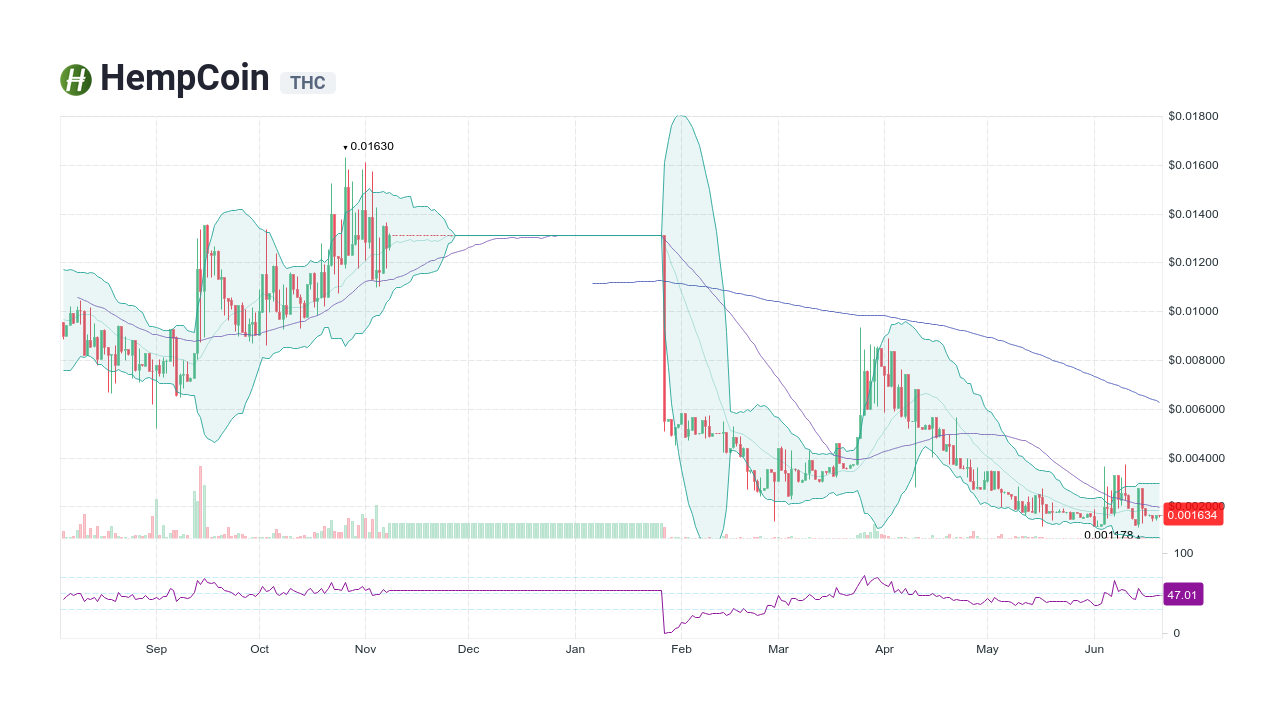The image size is (1280, 720).
Task: Click the Feb label on time axis
Action: 681,650
